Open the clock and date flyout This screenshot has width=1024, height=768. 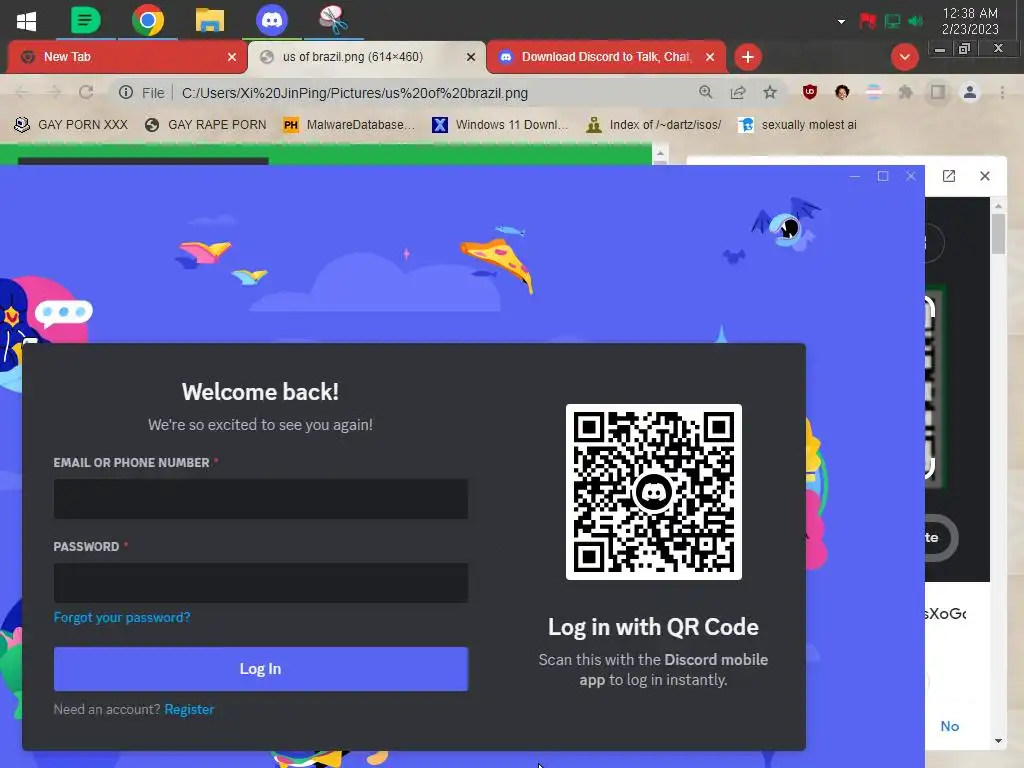tap(970, 21)
